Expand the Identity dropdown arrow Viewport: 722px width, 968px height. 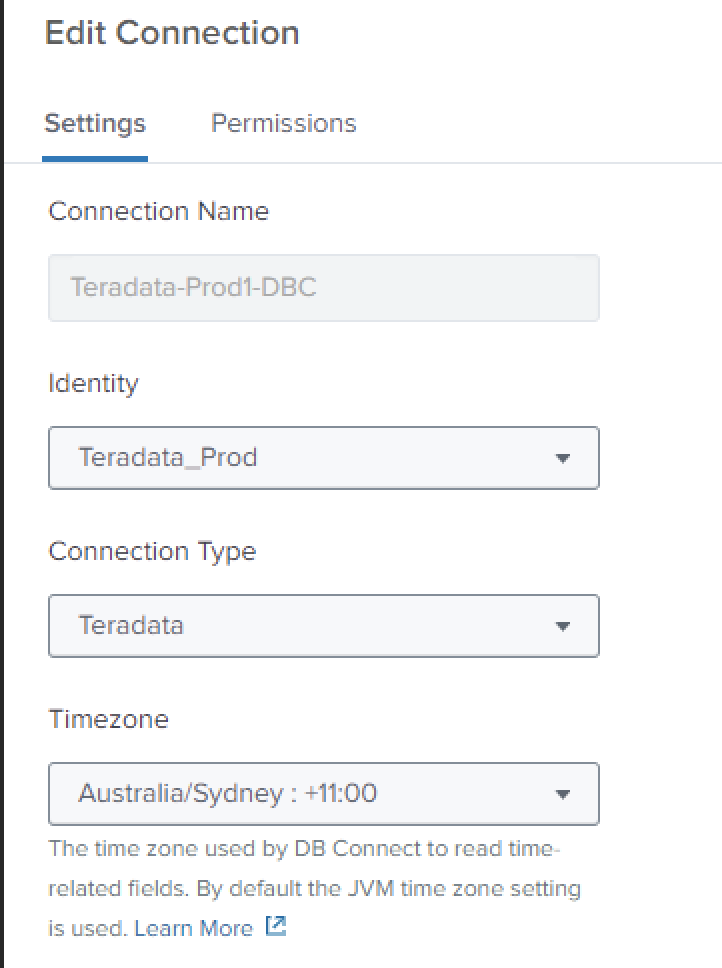pos(562,459)
